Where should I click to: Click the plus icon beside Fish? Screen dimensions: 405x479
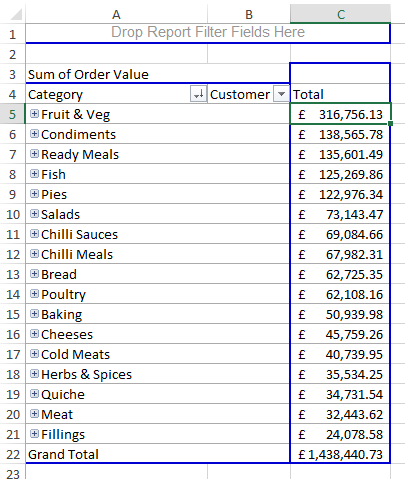pos(34,174)
